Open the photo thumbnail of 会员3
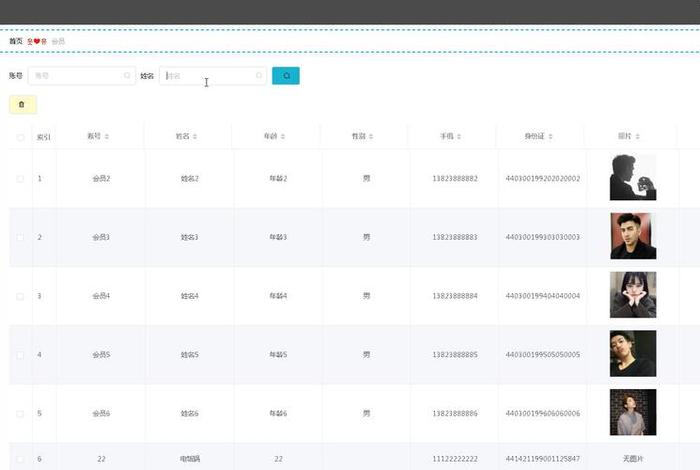Screen dimensions: 700x470 (633, 236)
